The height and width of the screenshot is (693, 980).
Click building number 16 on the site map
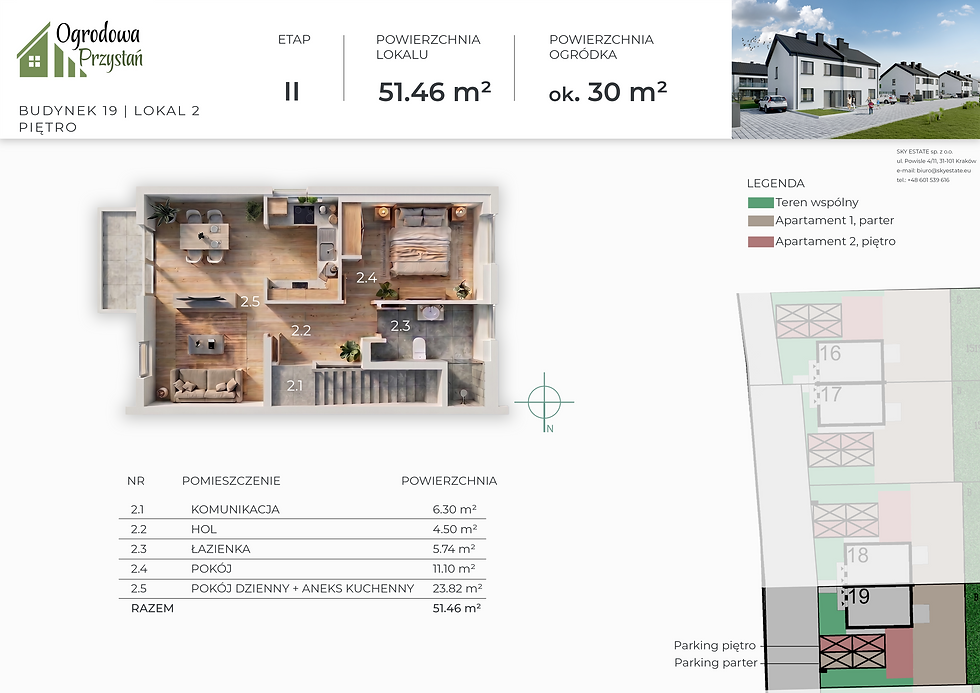pos(829,353)
